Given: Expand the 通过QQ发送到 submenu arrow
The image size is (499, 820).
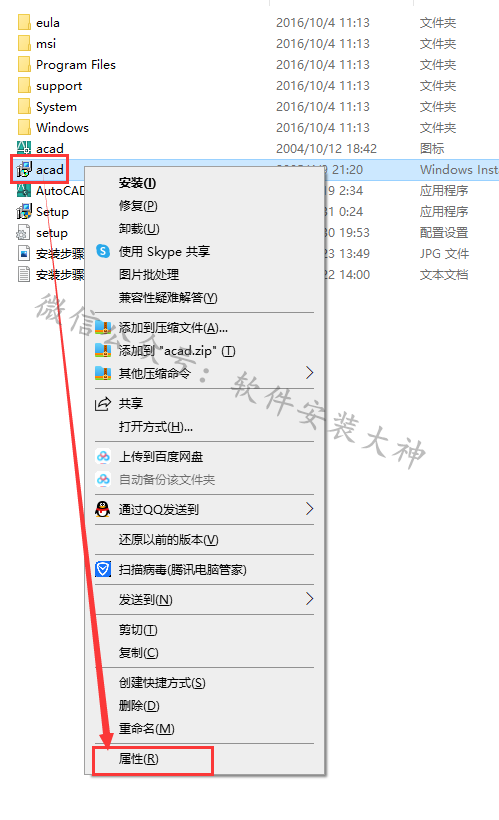Looking at the screenshot, I should pos(310,509).
